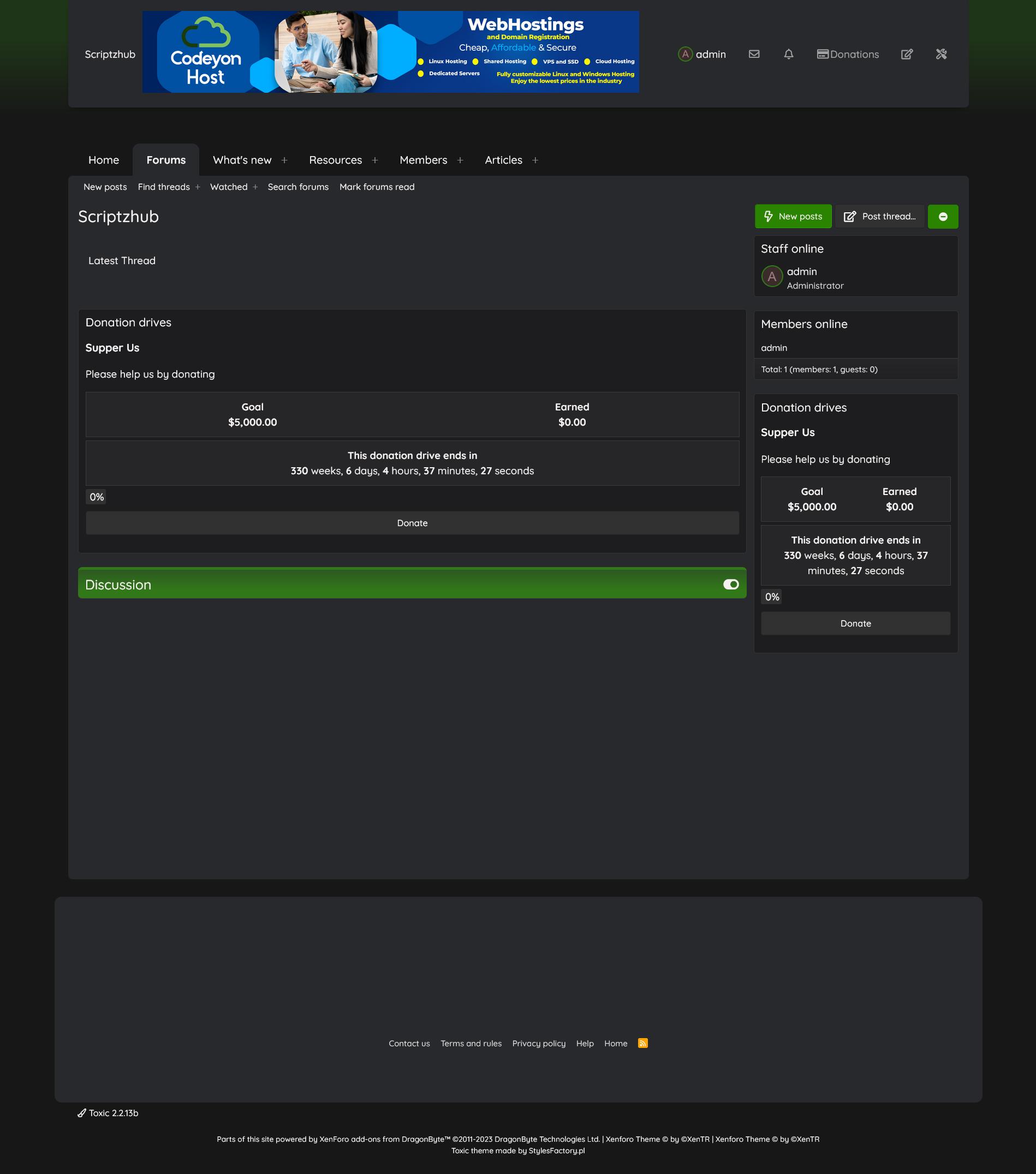Open Contact us footer link
The height and width of the screenshot is (1174, 1036).
click(x=409, y=1044)
